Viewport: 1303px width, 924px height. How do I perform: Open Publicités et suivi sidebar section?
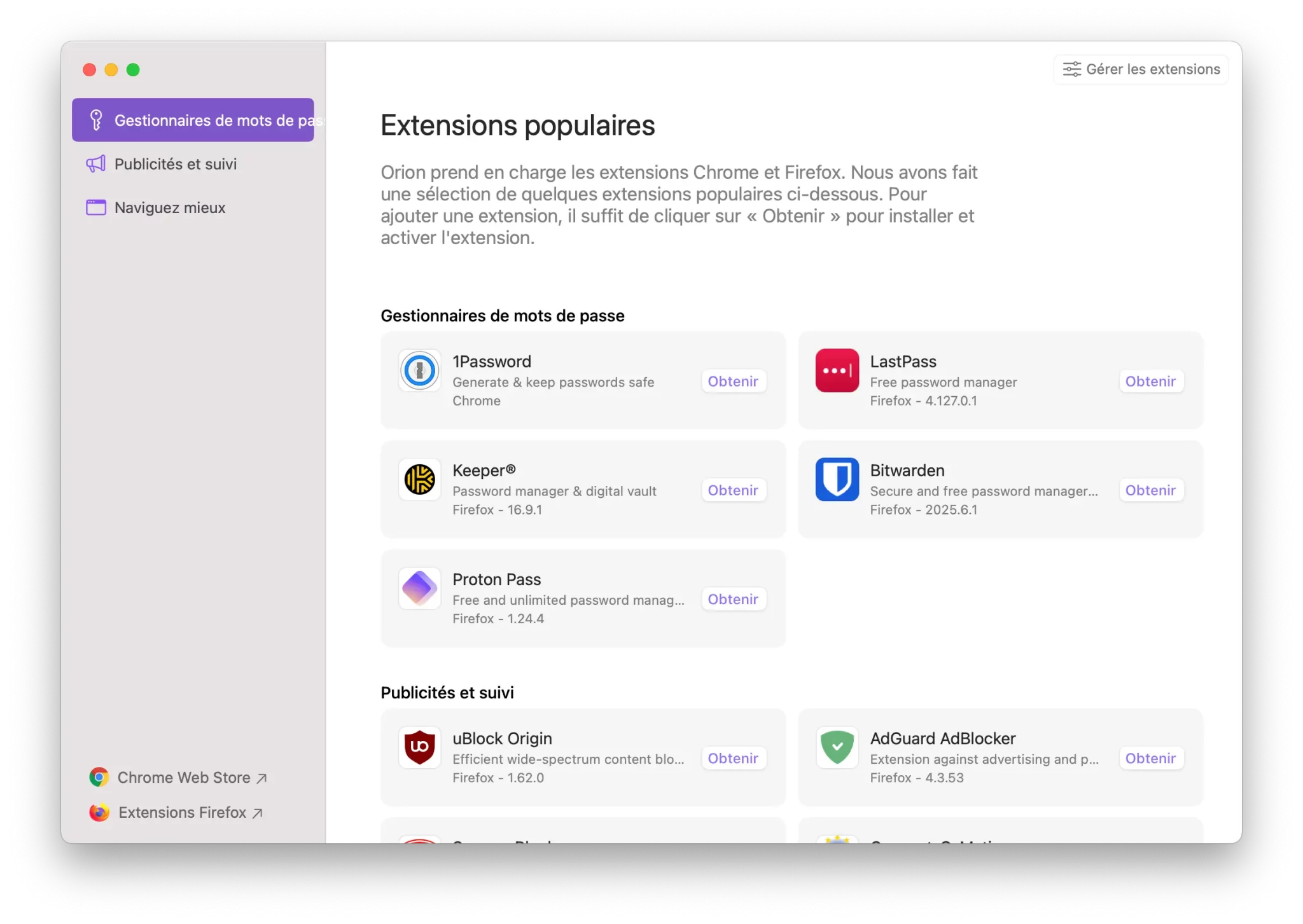[x=176, y=164]
